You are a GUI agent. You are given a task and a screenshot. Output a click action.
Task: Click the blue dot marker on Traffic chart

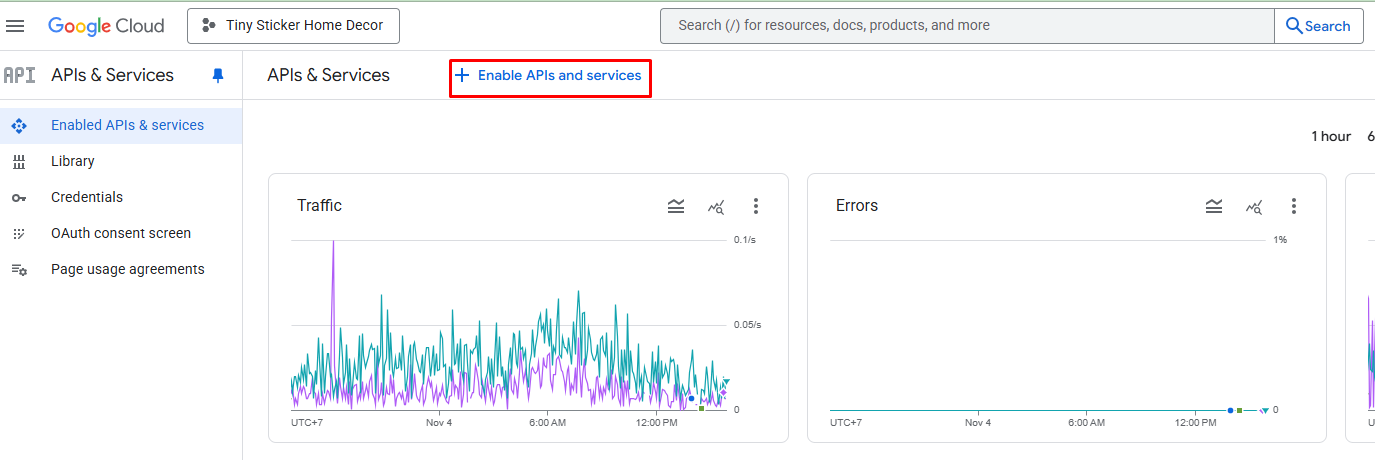click(691, 399)
